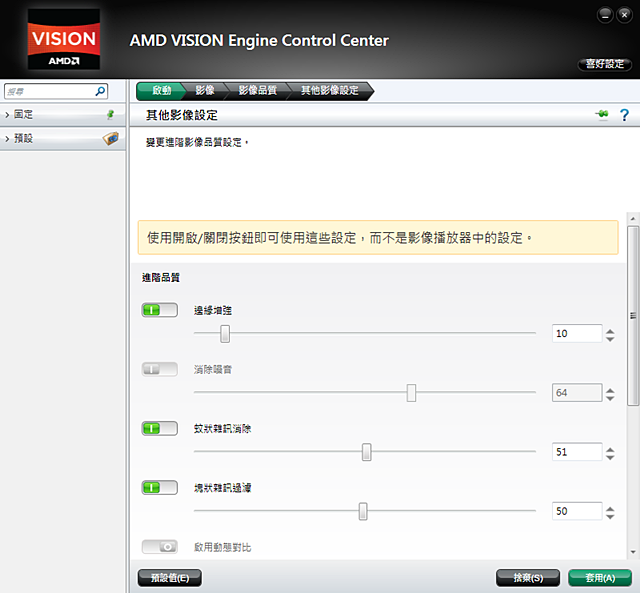Click the scrollbar up arrow

(633, 219)
